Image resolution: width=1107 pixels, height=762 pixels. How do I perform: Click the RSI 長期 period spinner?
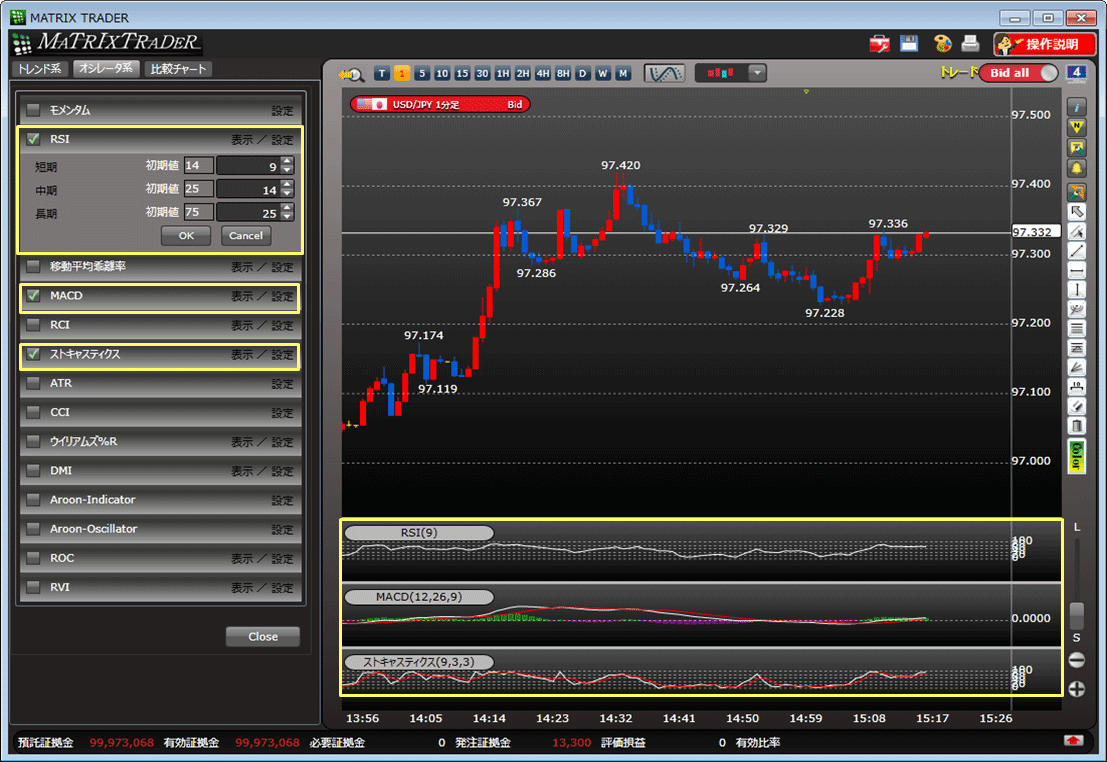point(287,213)
